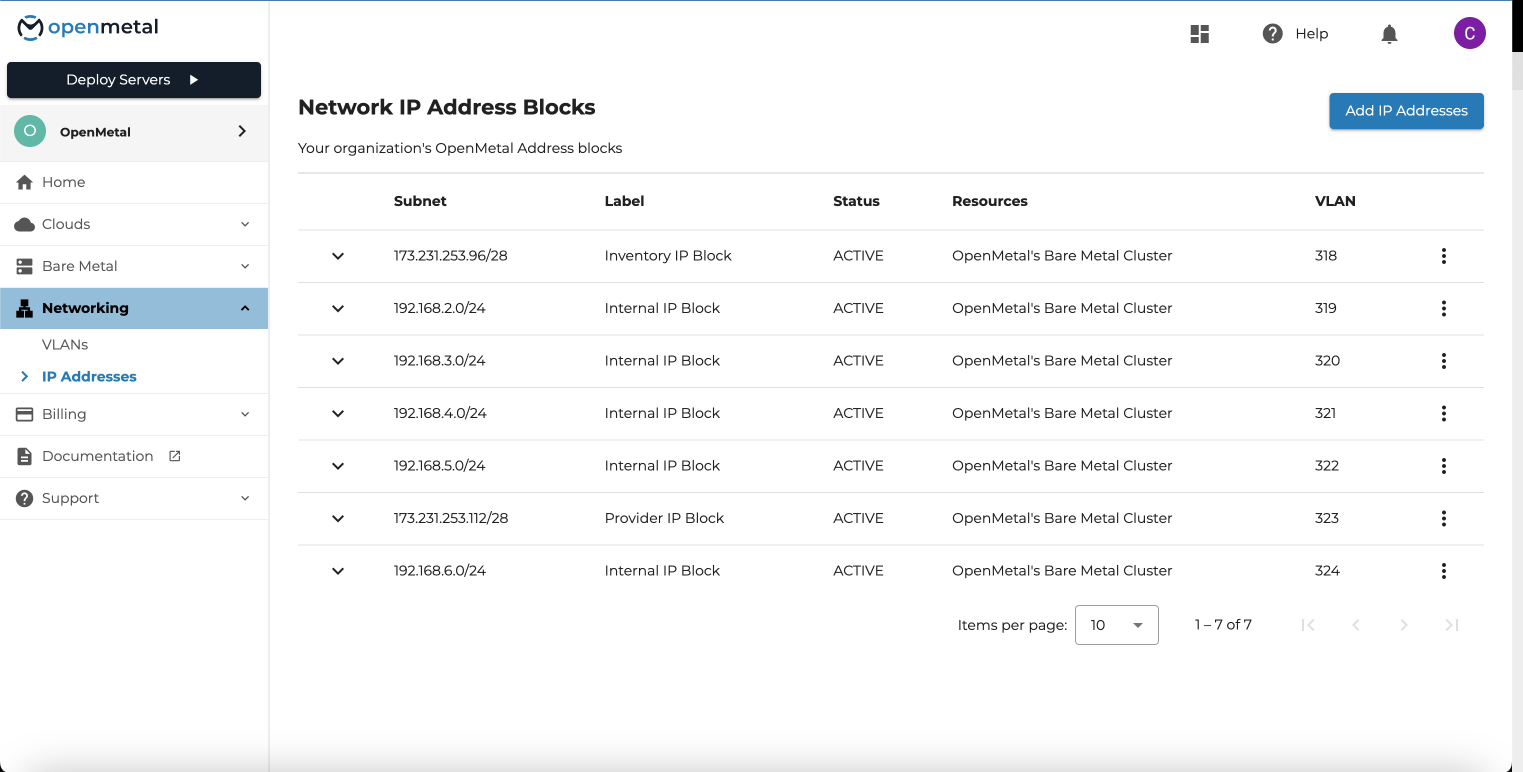Open the Items per page dropdown
The image size is (1523, 772).
pos(1116,625)
